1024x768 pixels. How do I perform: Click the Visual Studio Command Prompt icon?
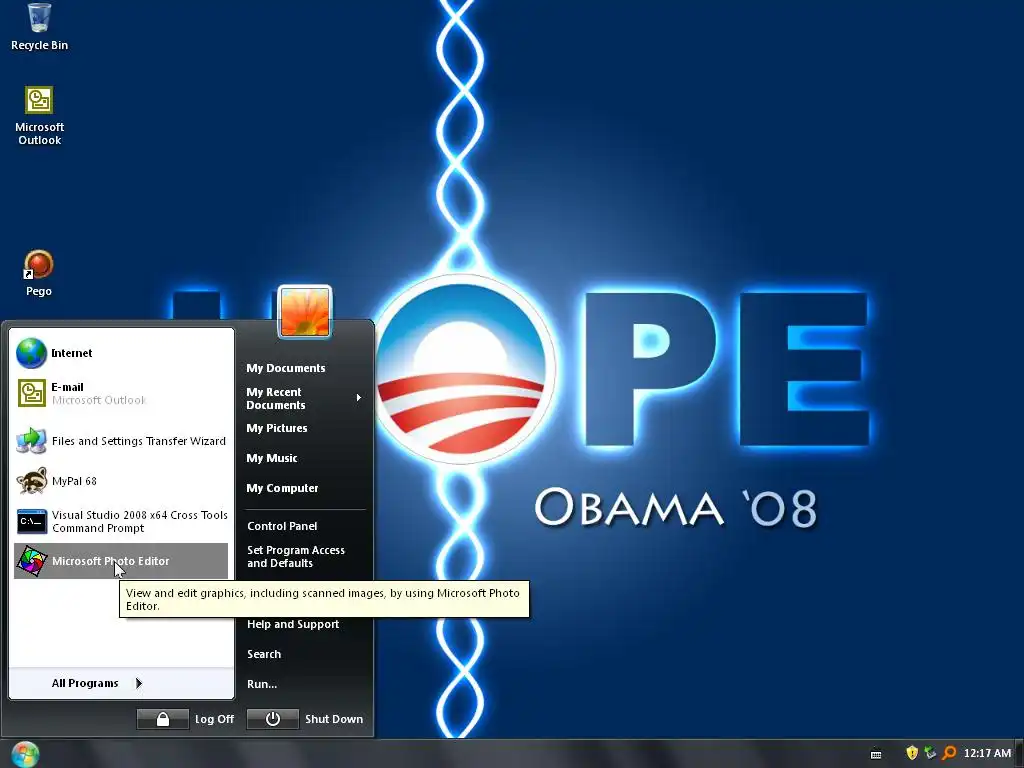coord(31,521)
